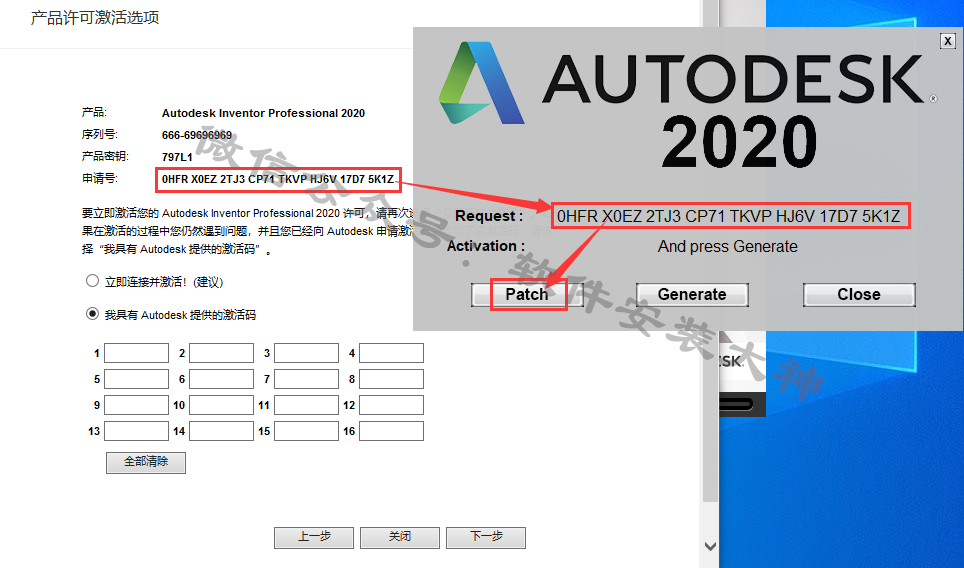Click the product name Autodesk Inventor Professional 2020
Viewport: 964px width, 568px height.
[x=263, y=113]
